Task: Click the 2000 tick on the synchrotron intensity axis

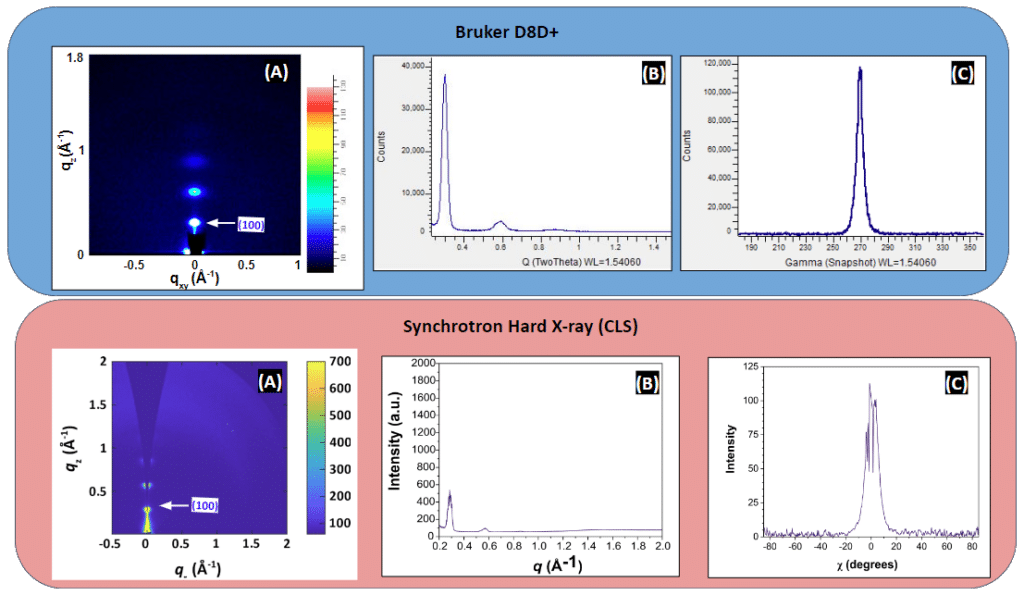Action: pos(423,363)
